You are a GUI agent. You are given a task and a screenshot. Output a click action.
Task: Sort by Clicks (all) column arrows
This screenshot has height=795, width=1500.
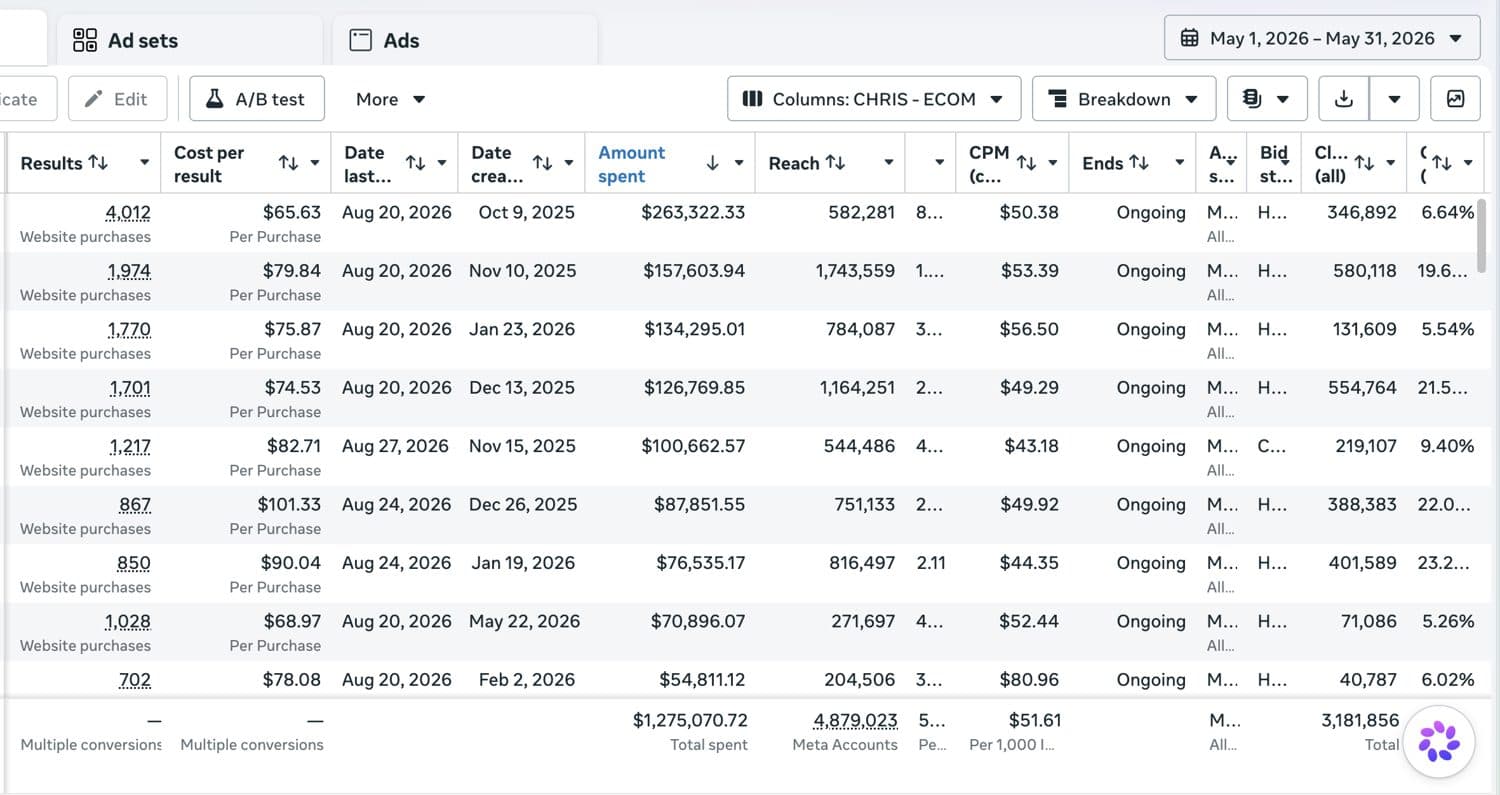[1364, 163]
